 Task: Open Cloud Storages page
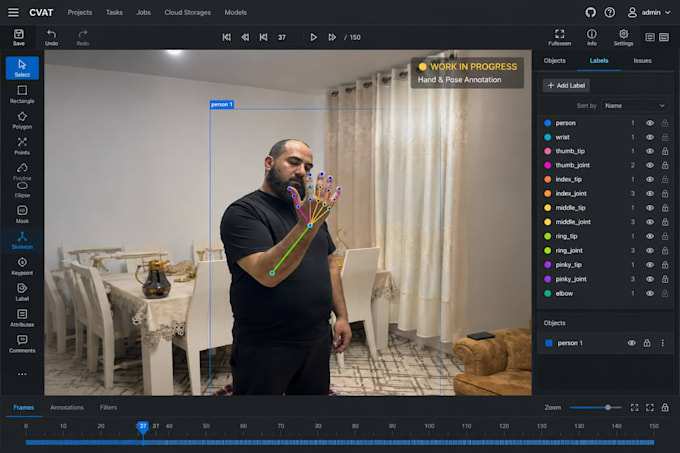pyautogui.click(x=187, y=12)
